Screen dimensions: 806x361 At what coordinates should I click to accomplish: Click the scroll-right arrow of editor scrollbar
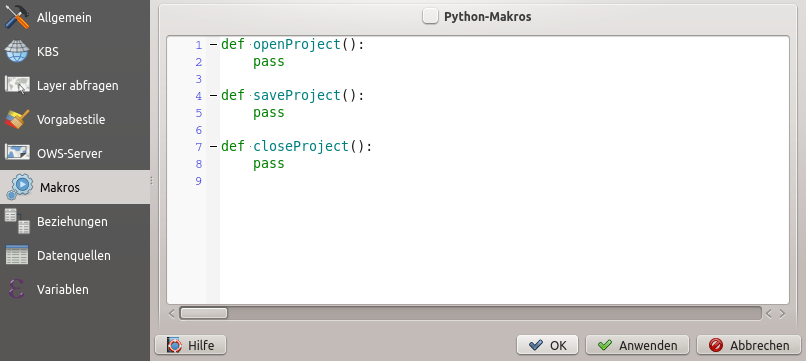coord(782,313)
